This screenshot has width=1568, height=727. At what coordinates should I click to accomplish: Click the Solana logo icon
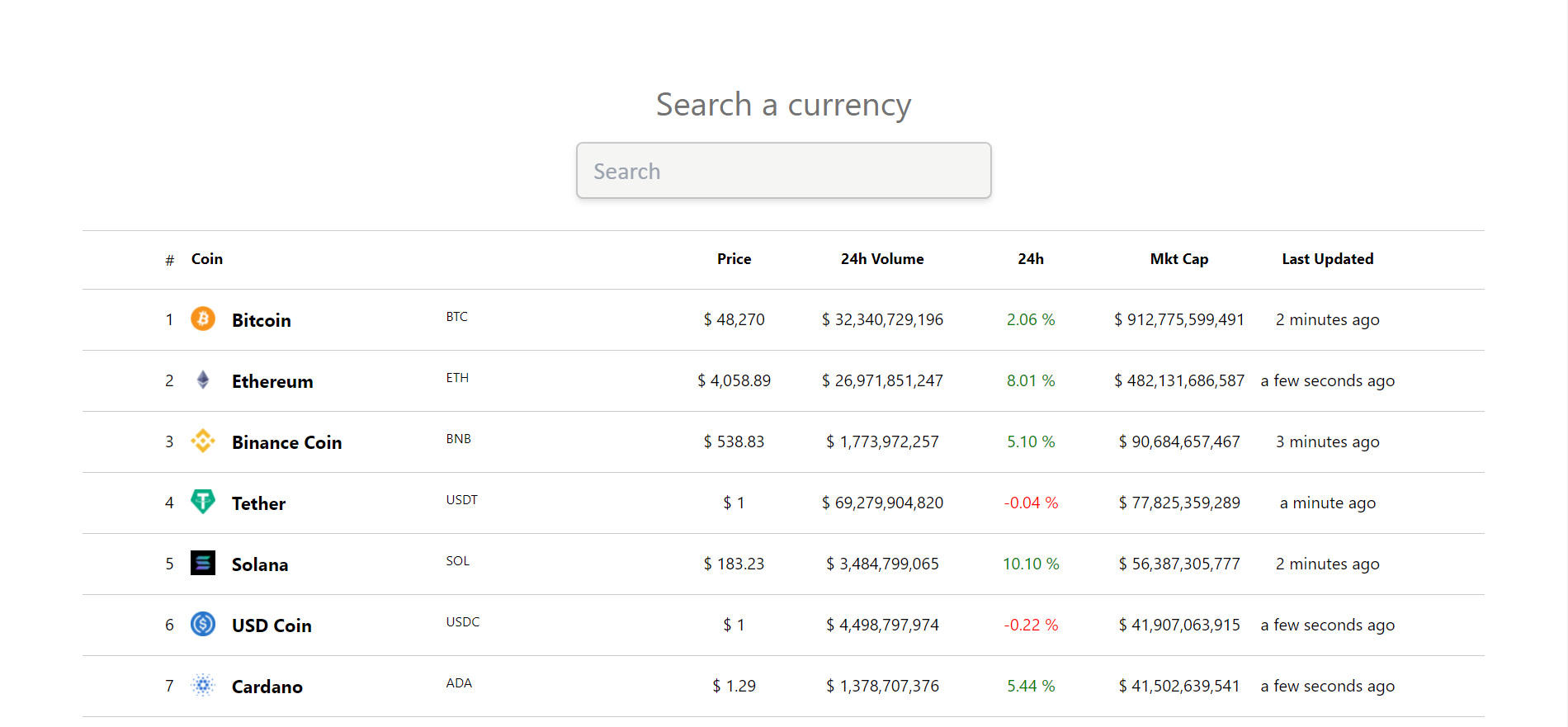pos(203,563)
